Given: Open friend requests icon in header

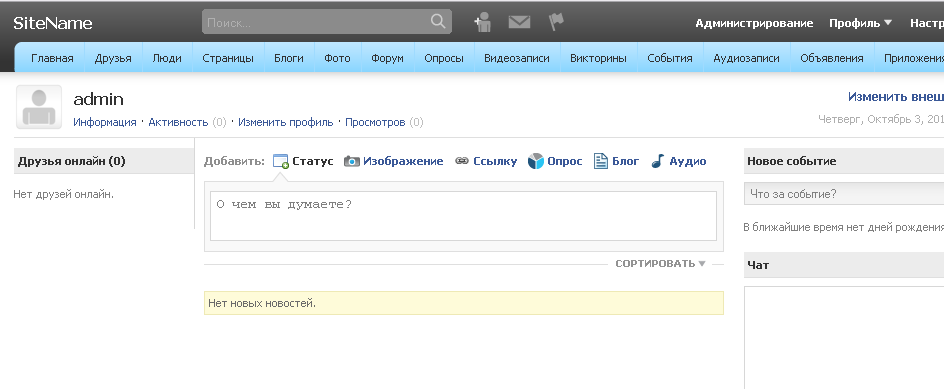Looking at the screenshot, I should click(482, 22).
